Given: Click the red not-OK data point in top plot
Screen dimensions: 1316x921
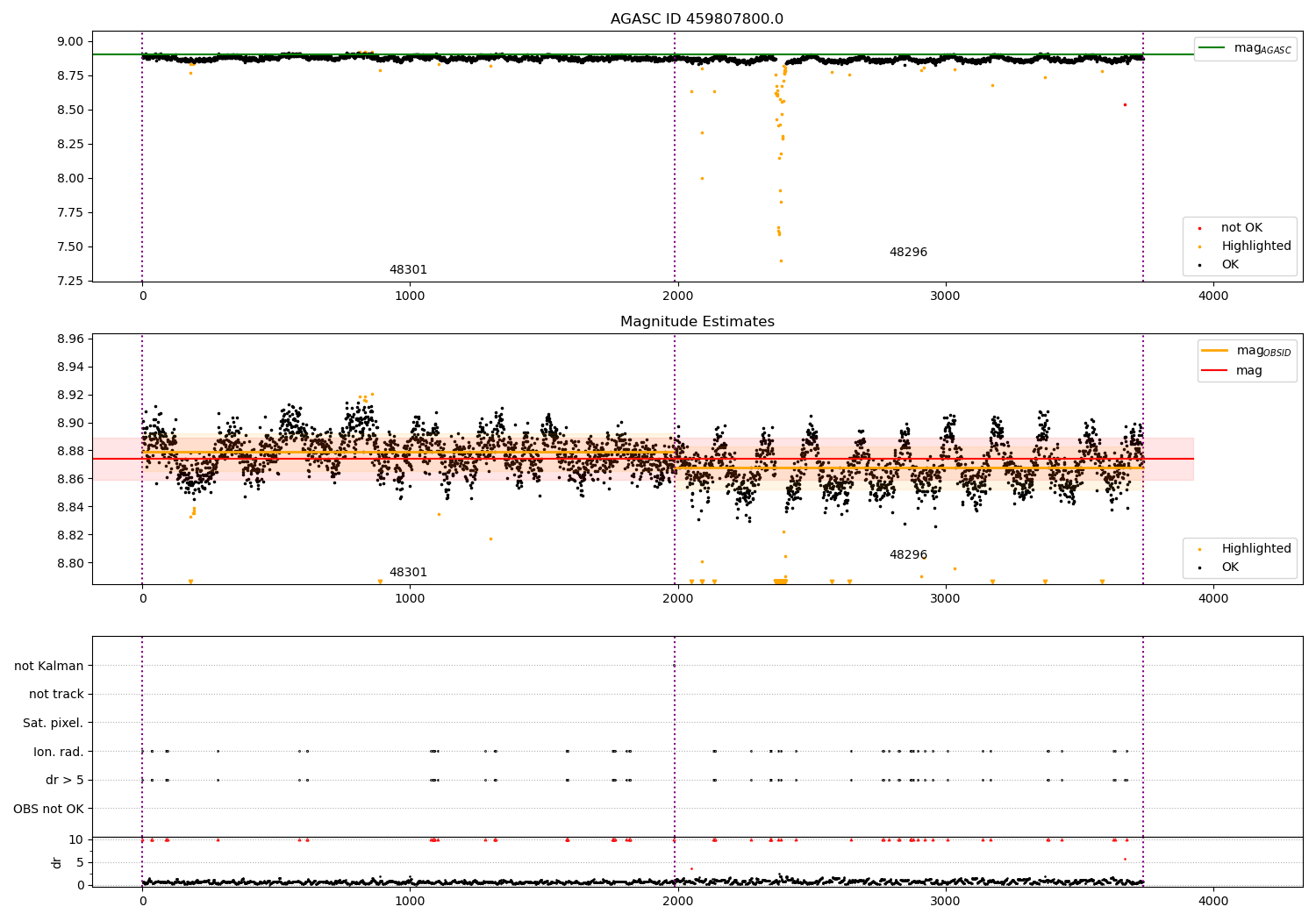Looking at the screenshot, I should point(1125,104).
